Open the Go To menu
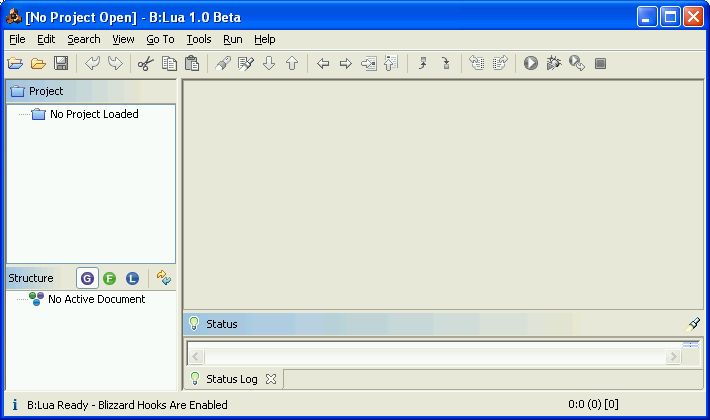The width and height of the screenshot is (710, 420). 160,39
